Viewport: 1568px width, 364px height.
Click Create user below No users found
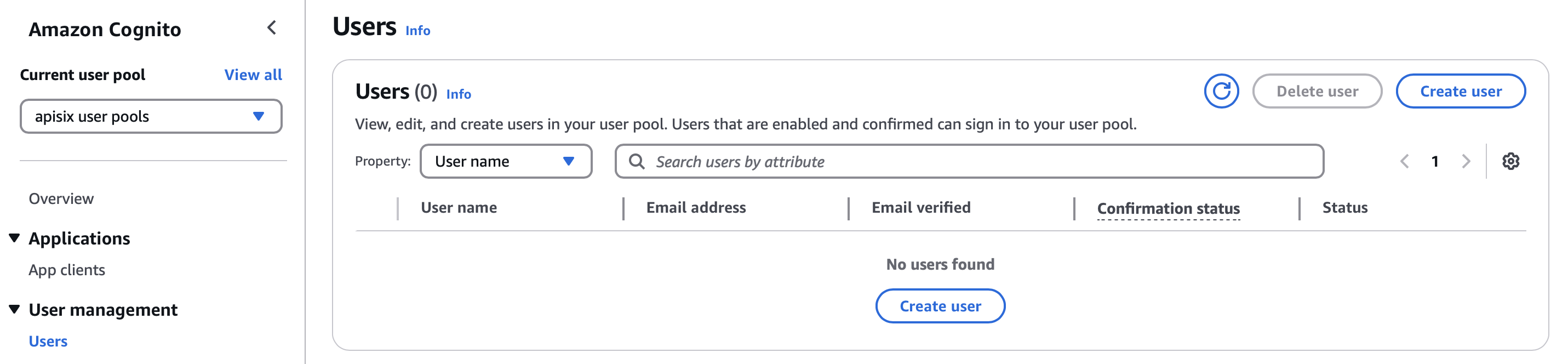[940, 306]
